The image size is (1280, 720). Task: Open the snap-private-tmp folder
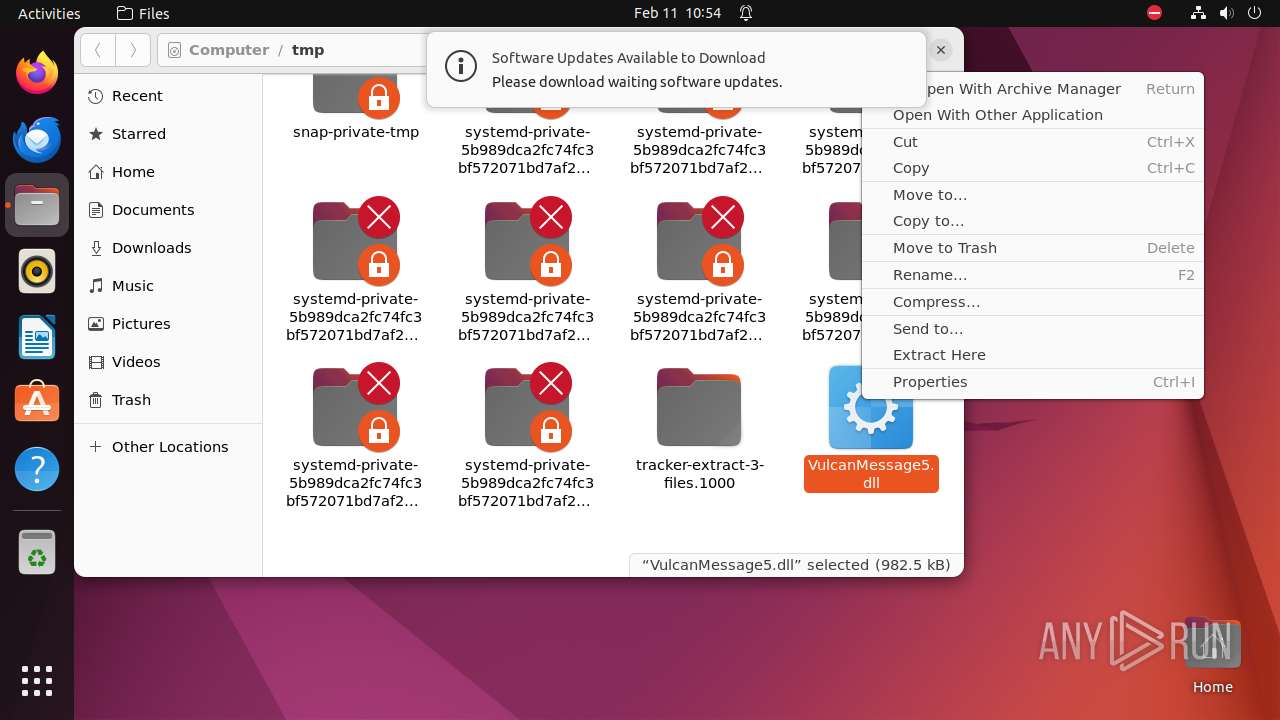pos(355,95)
